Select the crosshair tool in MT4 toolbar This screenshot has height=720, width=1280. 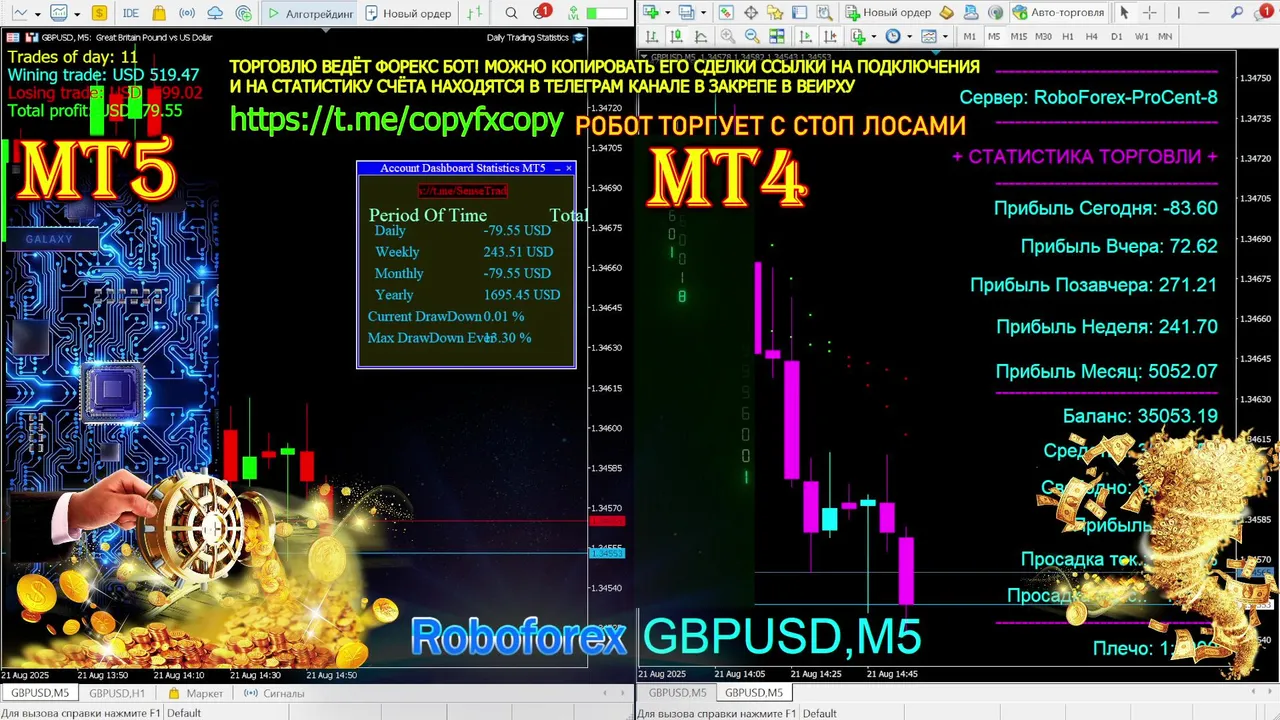click(1149, 13)
